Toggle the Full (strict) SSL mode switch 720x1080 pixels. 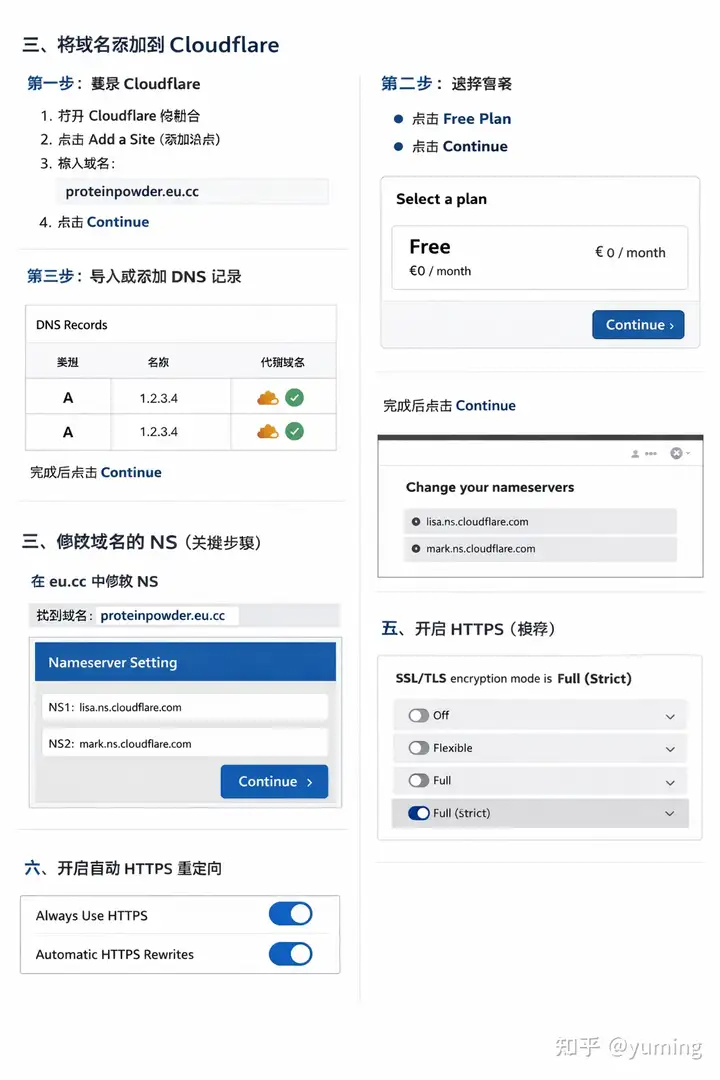418,813
